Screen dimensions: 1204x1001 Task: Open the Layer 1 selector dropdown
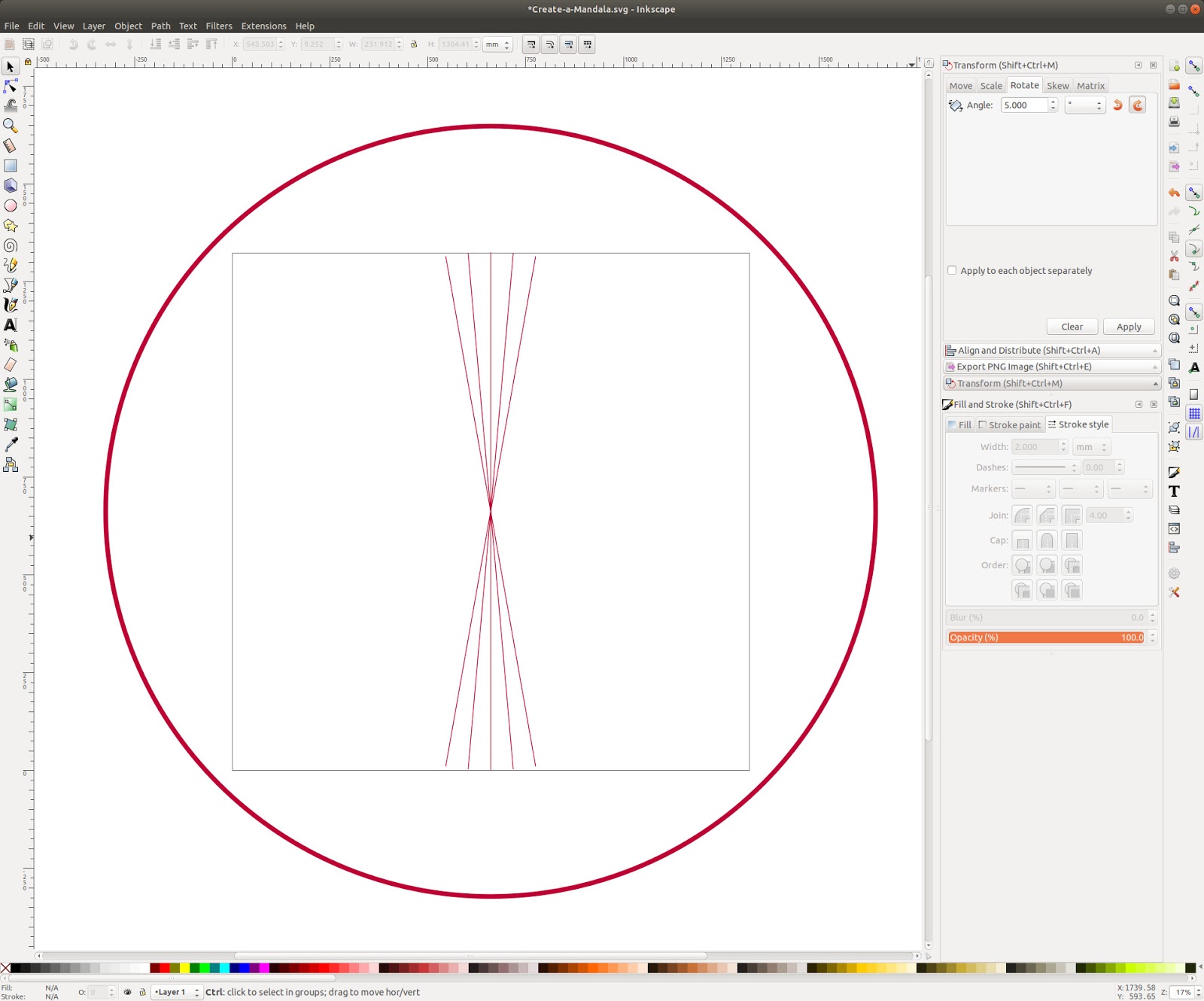pyautogui.click(x=176, y=992)
